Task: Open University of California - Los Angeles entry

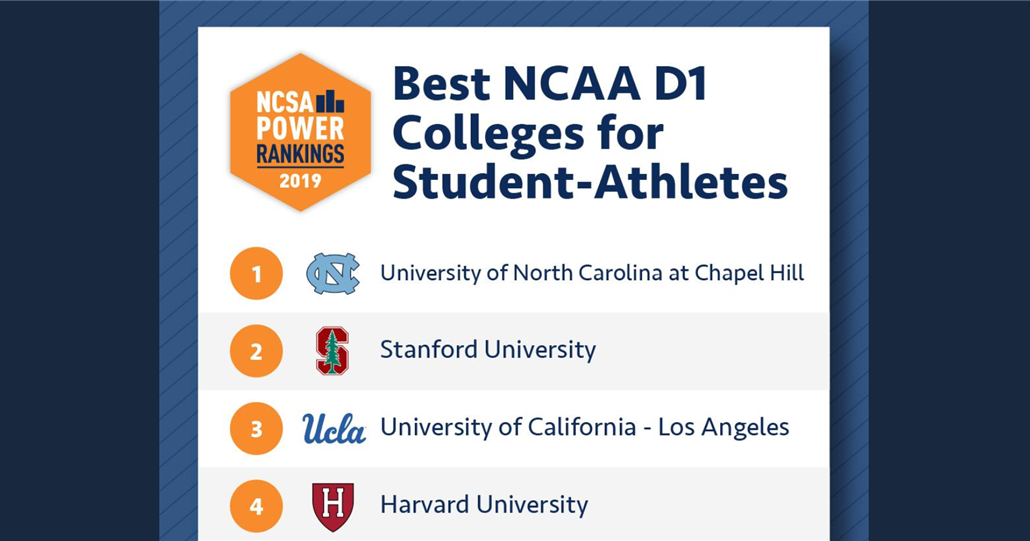Action: point(585,428)
